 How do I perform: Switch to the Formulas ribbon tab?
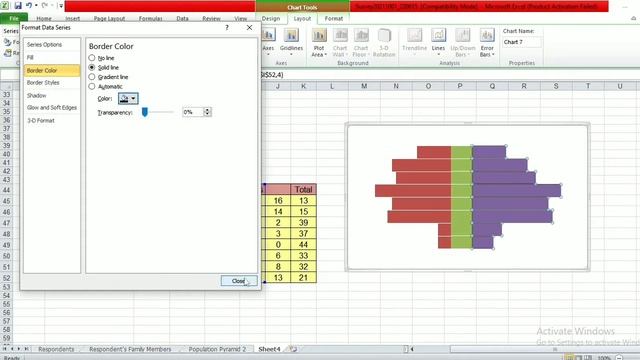(x=151, y=18)
